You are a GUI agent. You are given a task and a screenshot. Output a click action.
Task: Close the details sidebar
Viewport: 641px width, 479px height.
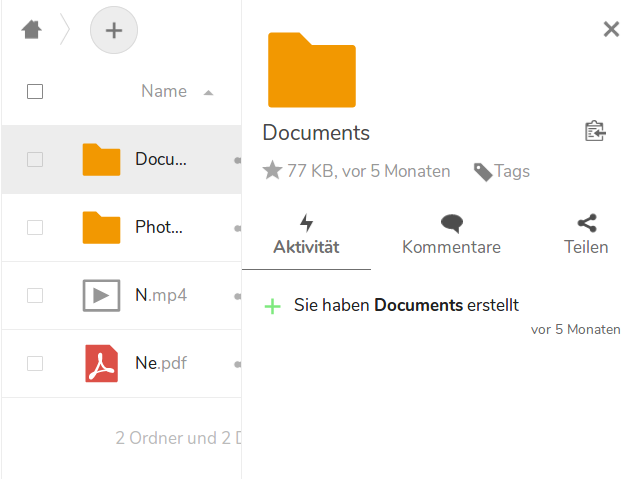pyautogui.click(x=611, y=29)
